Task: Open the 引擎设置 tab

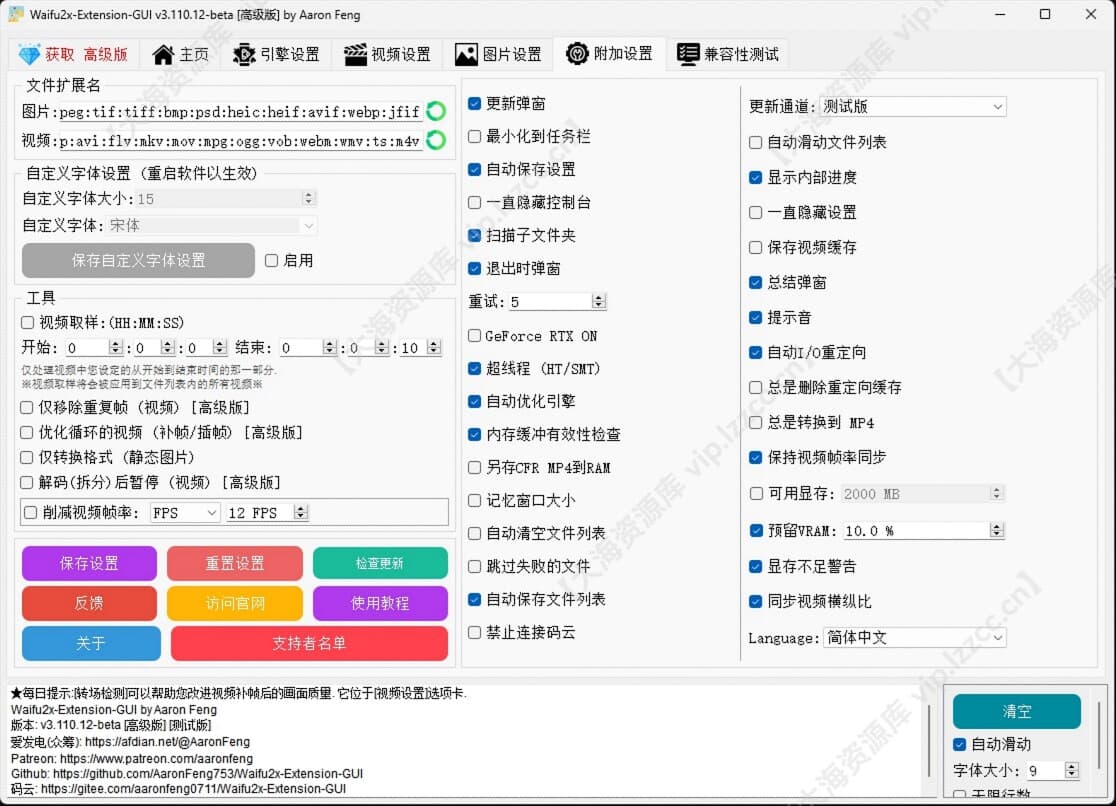Action: [276, 54]
